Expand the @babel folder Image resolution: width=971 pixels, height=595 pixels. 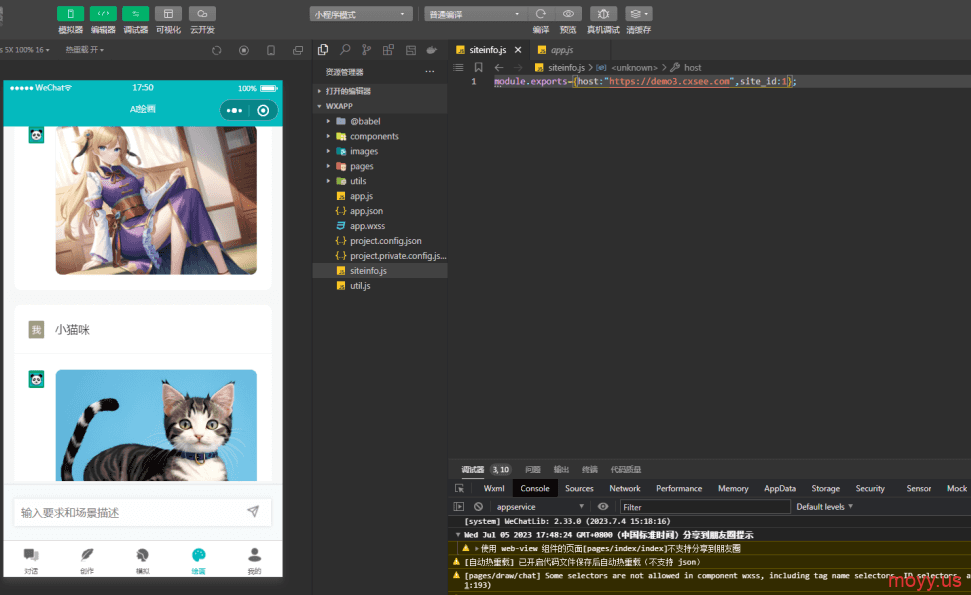tap(380, 121)
